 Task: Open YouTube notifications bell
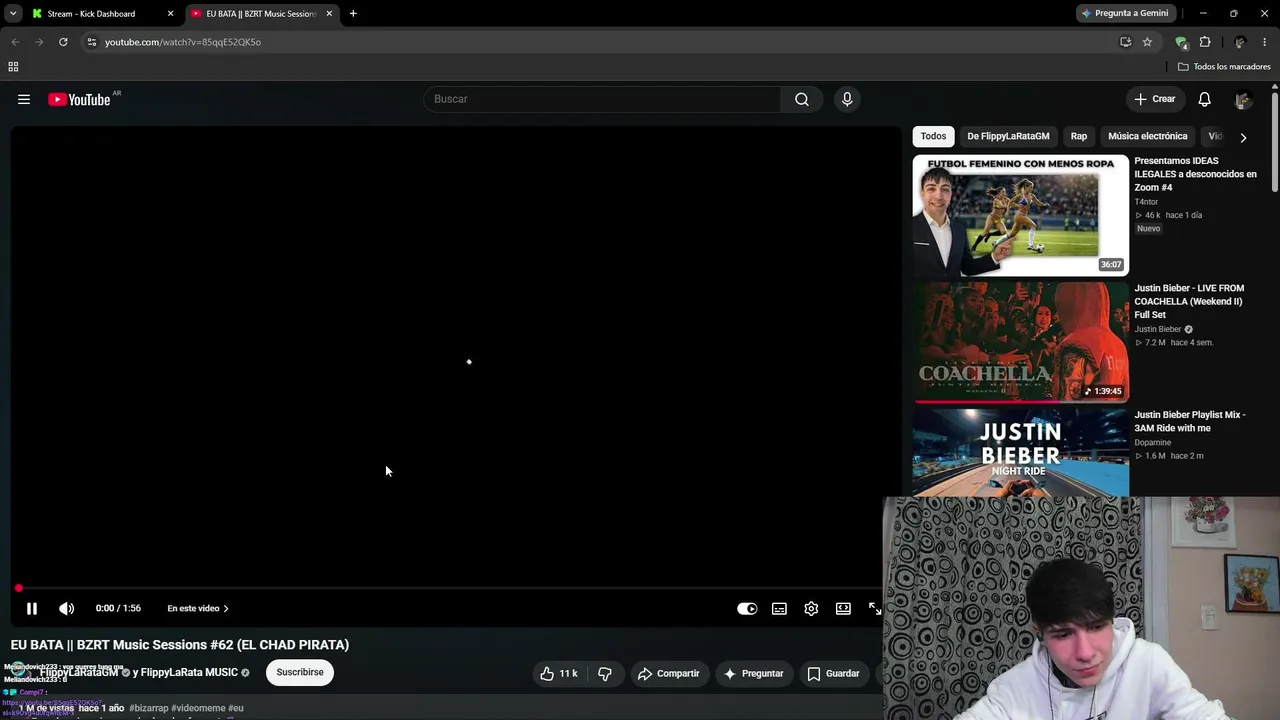pos(1205,99)
